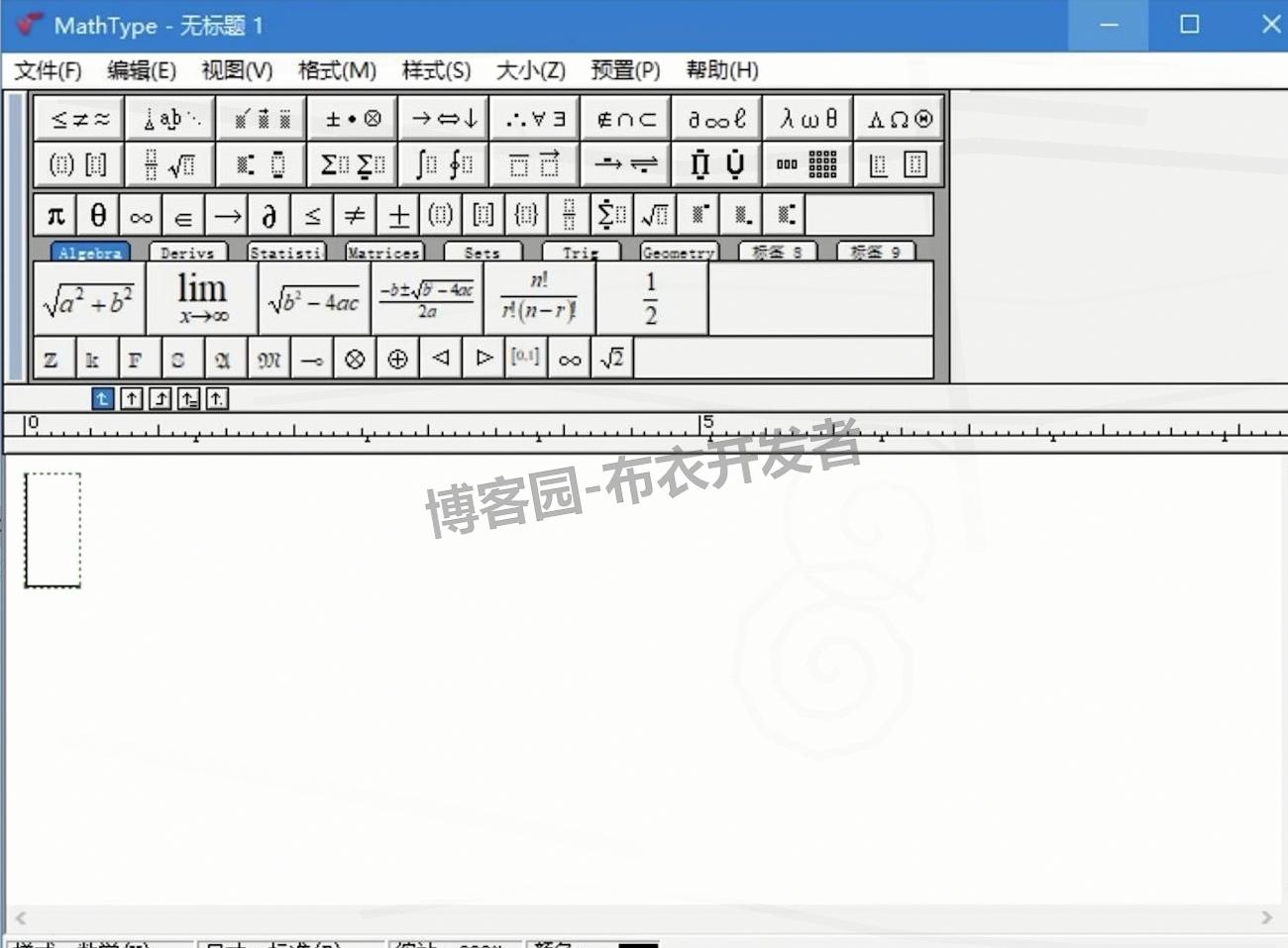Switch to the Matrices tab
This screenshot has width=1288, height=948.
coord(384,252)
